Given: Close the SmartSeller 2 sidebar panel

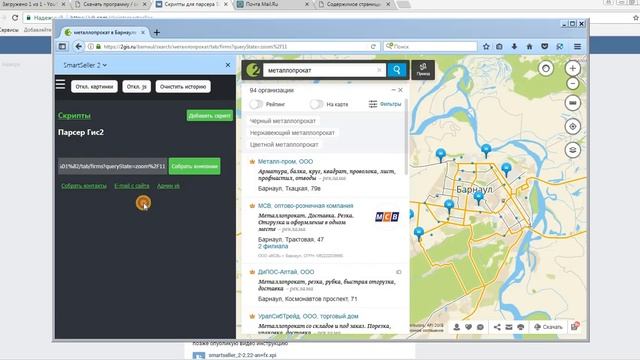Looking at the screenshot, I should click(x=228, y=65).
